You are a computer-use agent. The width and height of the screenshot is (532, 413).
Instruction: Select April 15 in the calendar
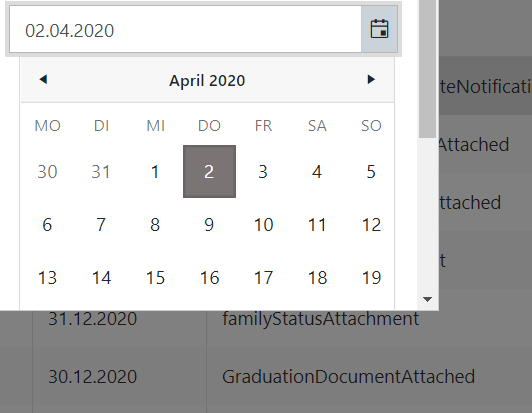(x=155, y=278)
